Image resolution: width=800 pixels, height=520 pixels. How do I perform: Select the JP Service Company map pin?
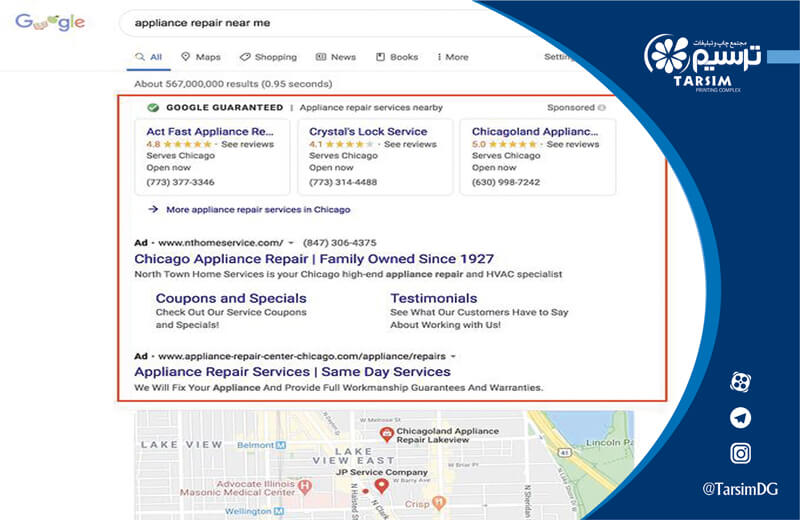click(380, 486)
